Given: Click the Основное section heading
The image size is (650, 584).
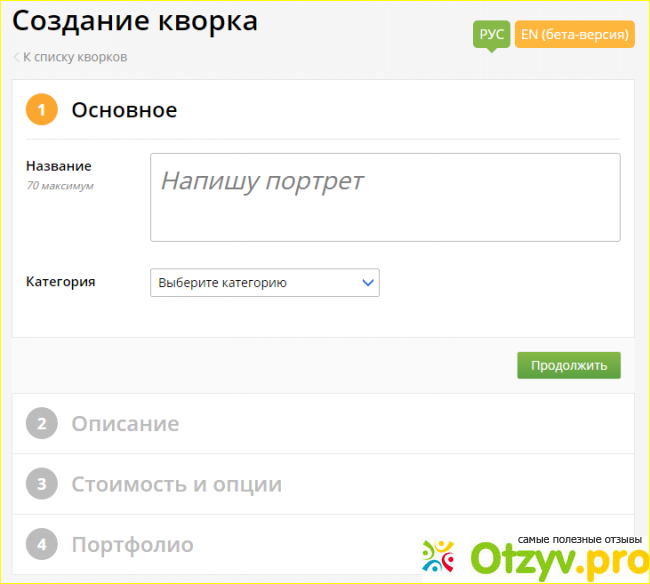Looking at the screenshot, I should click(x=124, y=110).
